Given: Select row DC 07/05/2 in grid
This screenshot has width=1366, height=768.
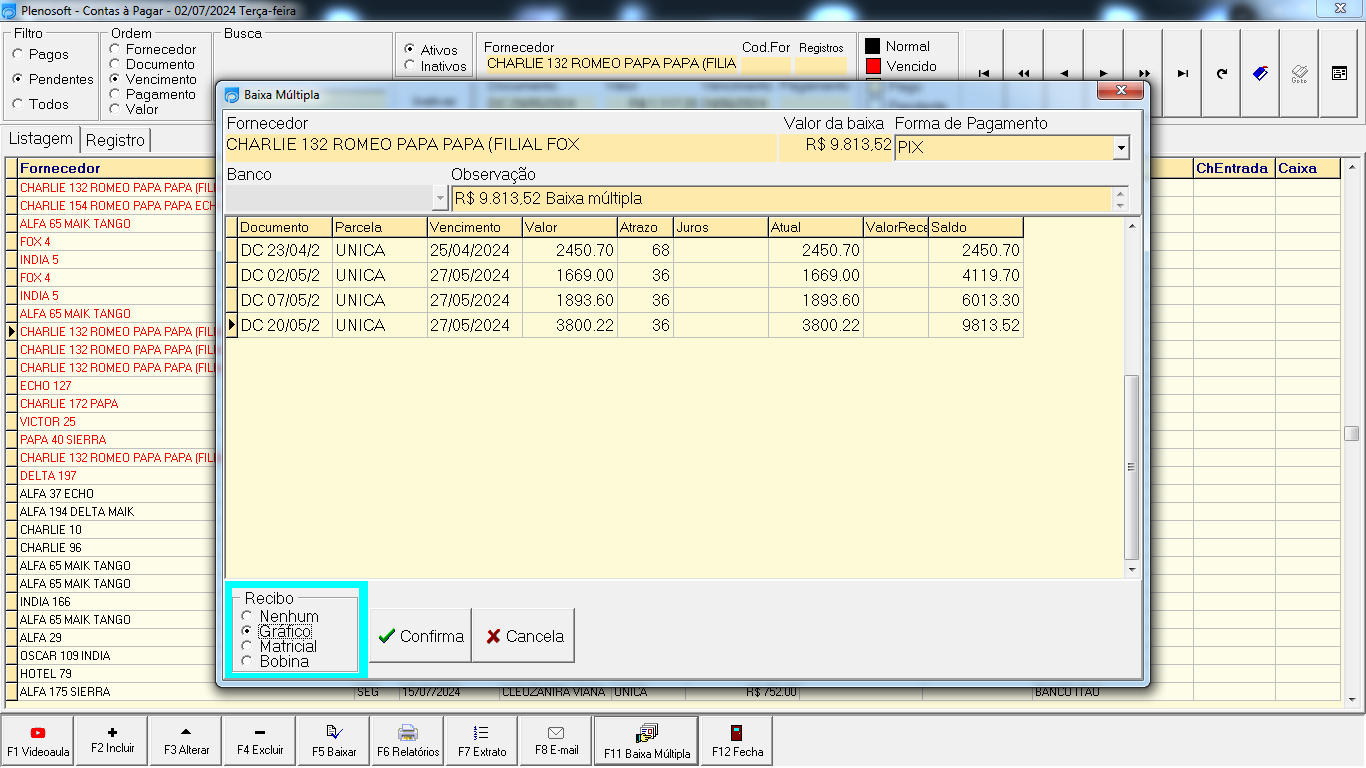Looking at the screenshot, I should (x=630, y=300).
